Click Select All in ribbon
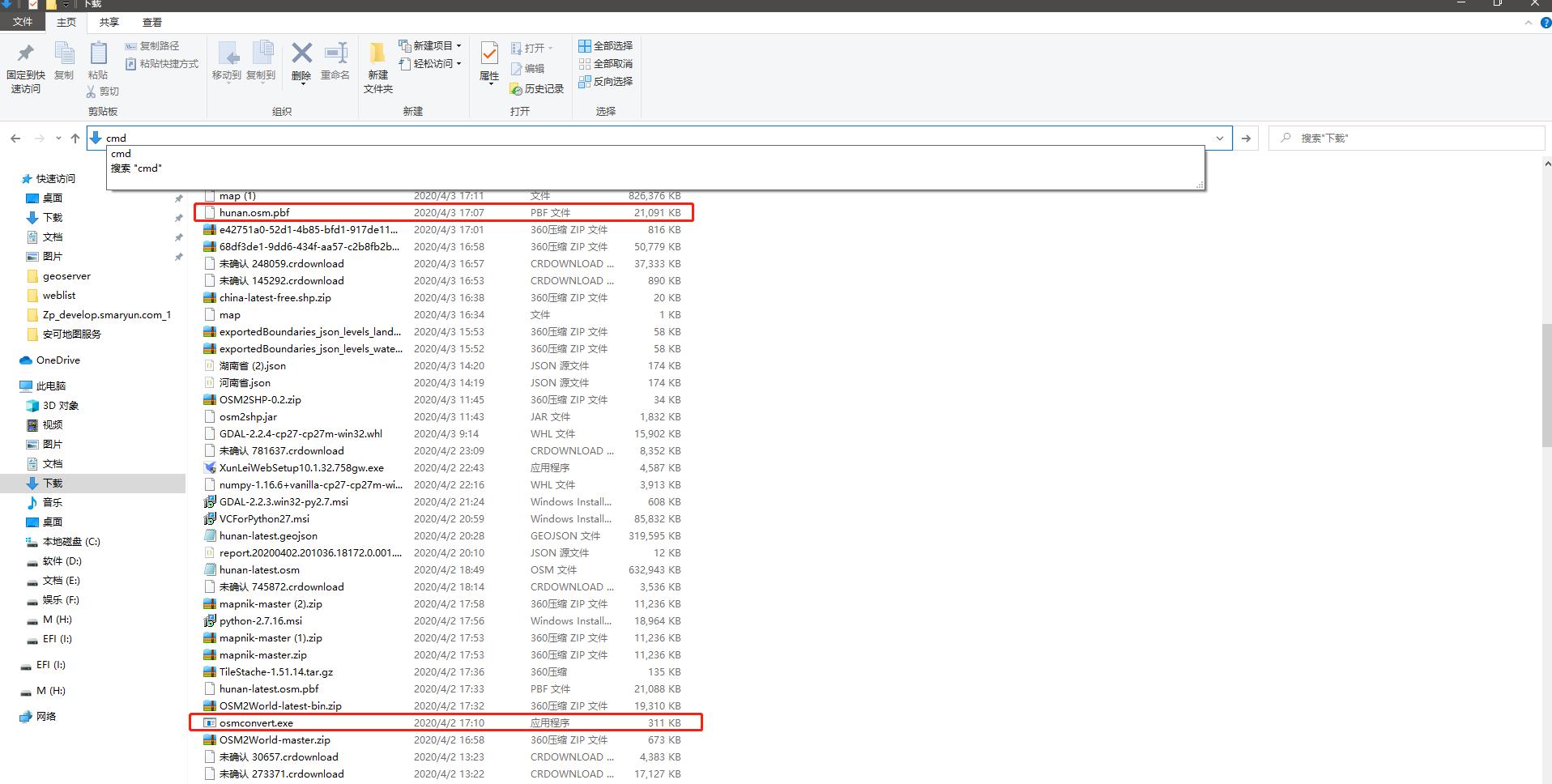1552x784 pixels. click(x=606, y=46)
